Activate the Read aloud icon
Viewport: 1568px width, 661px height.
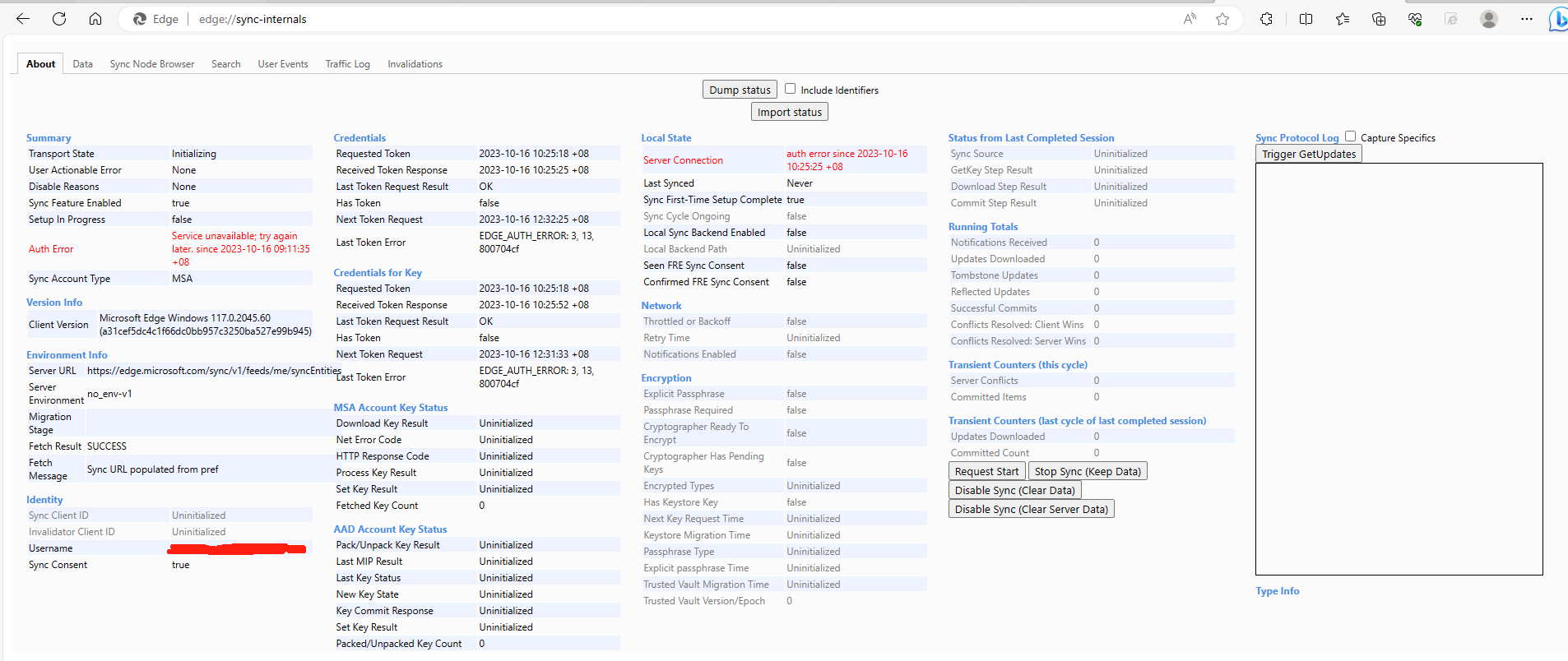(1190, 19)
